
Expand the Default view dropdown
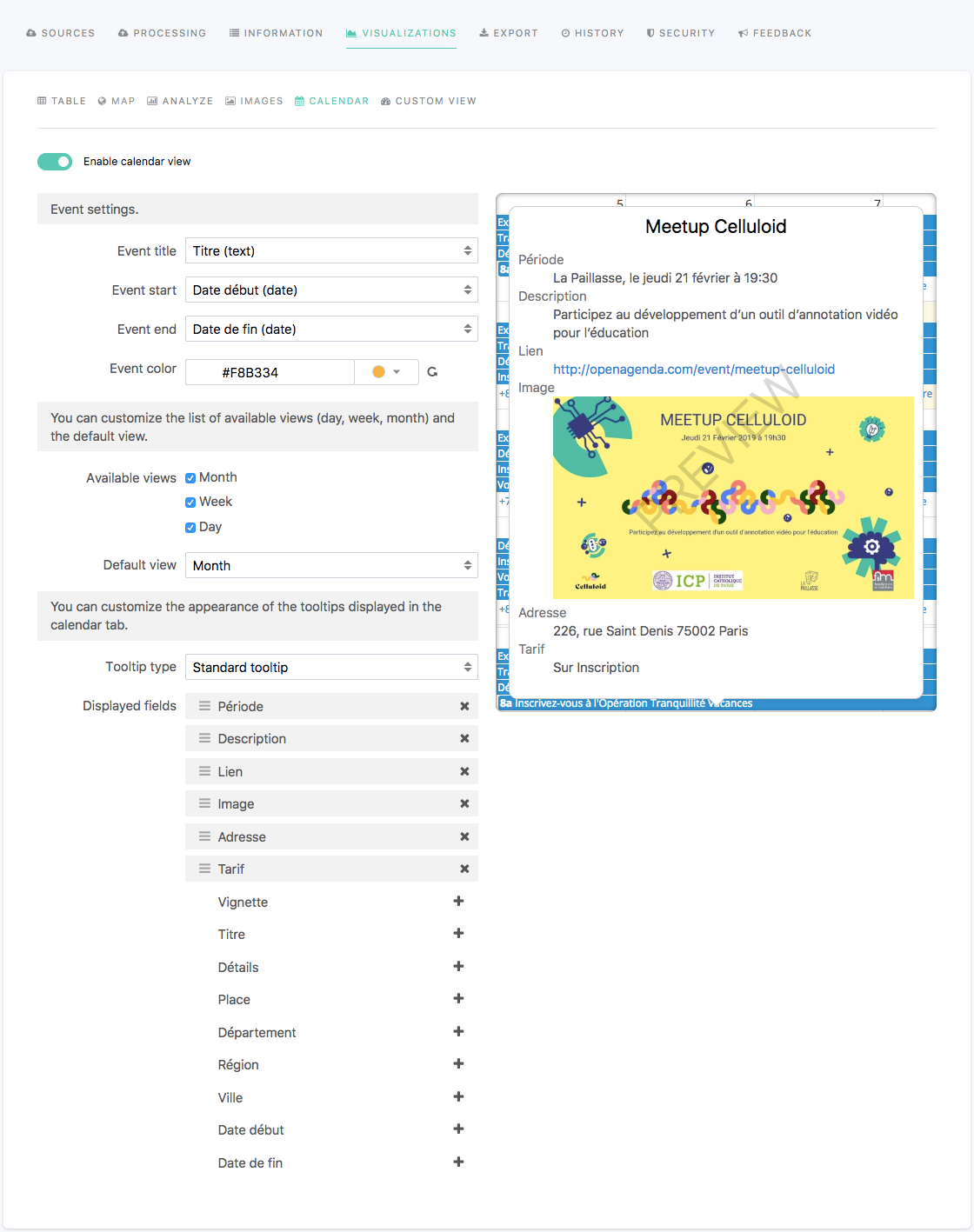click(x=331, y=566)
